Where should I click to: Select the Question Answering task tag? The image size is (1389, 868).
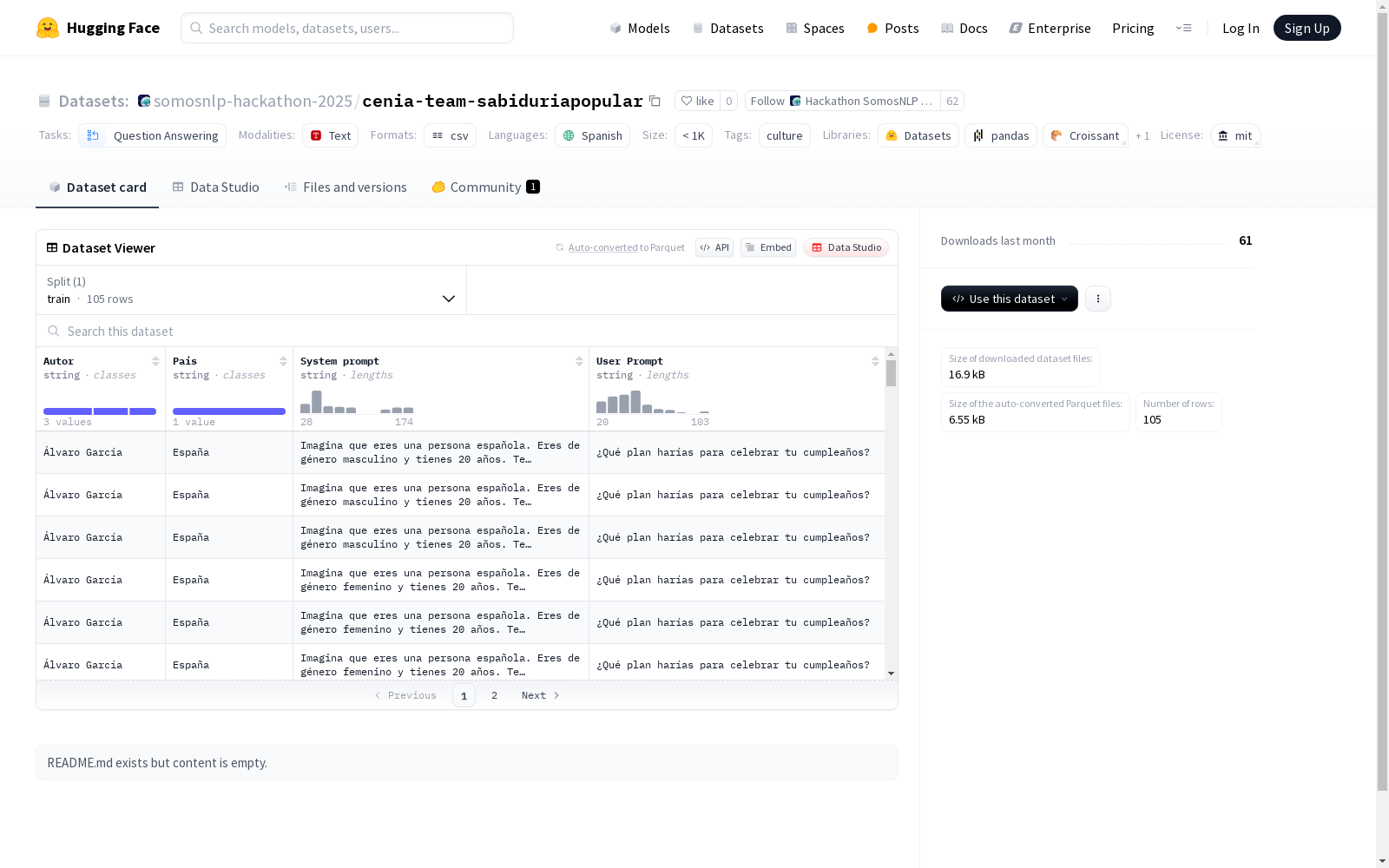[153, 135]
